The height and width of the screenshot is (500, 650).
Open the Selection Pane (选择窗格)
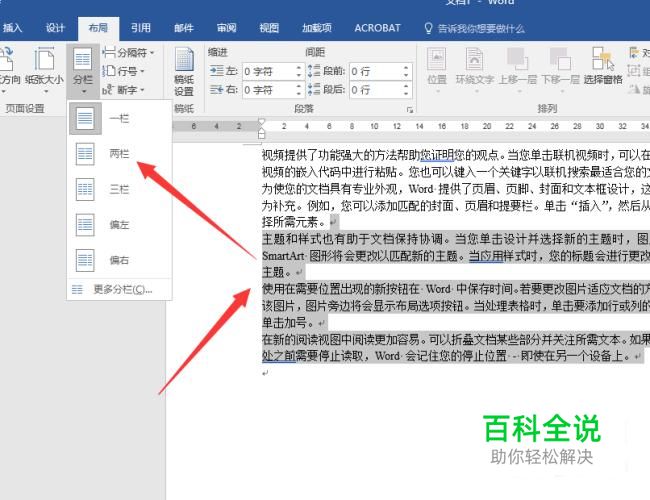[x=603, y=67]
